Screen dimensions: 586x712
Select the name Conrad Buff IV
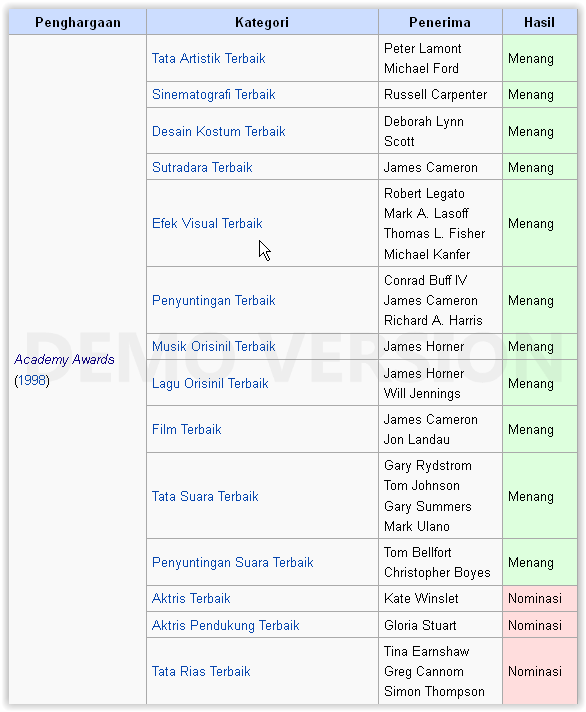point(426,281)
